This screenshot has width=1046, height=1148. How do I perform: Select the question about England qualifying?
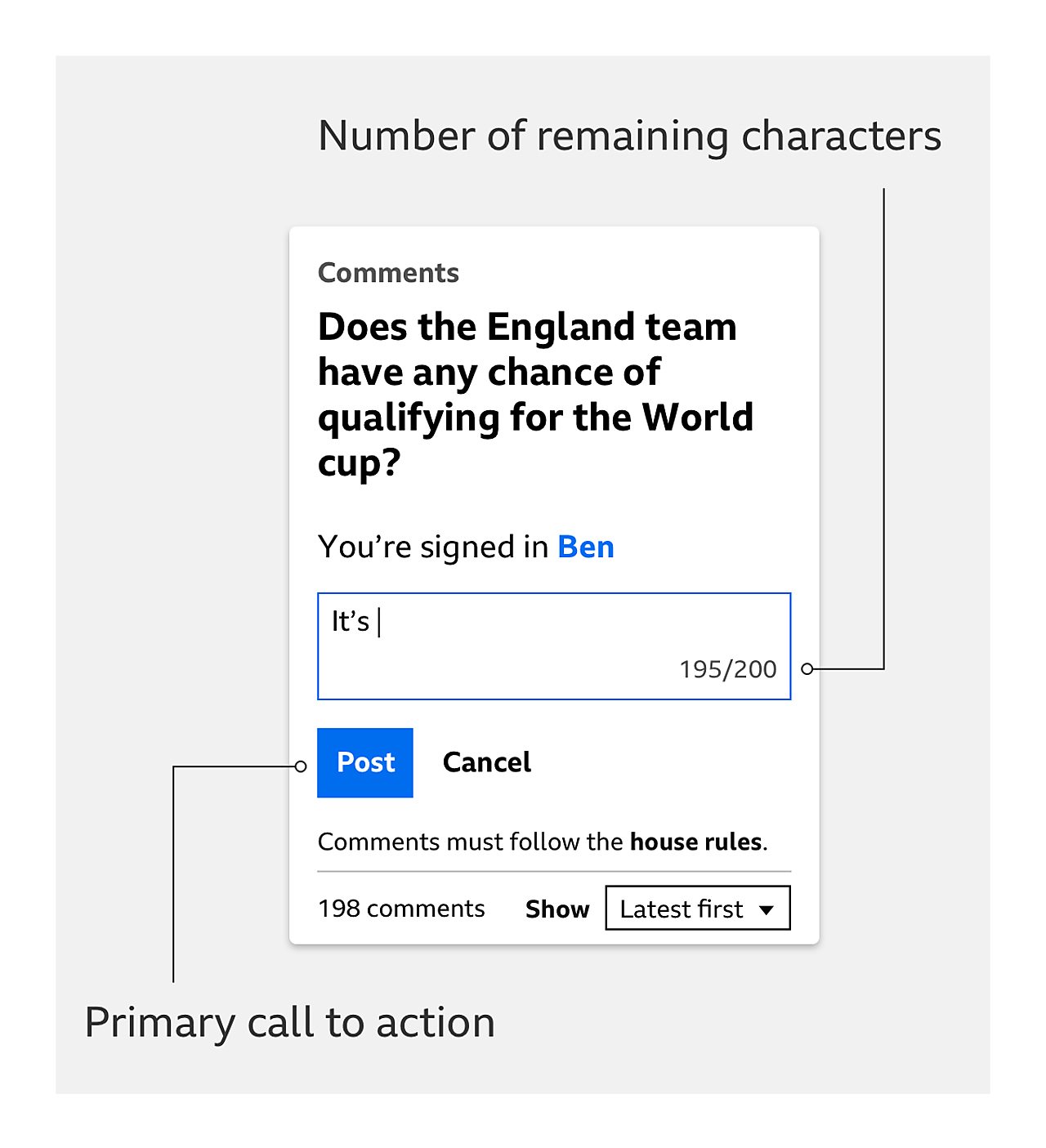(535, 395)
